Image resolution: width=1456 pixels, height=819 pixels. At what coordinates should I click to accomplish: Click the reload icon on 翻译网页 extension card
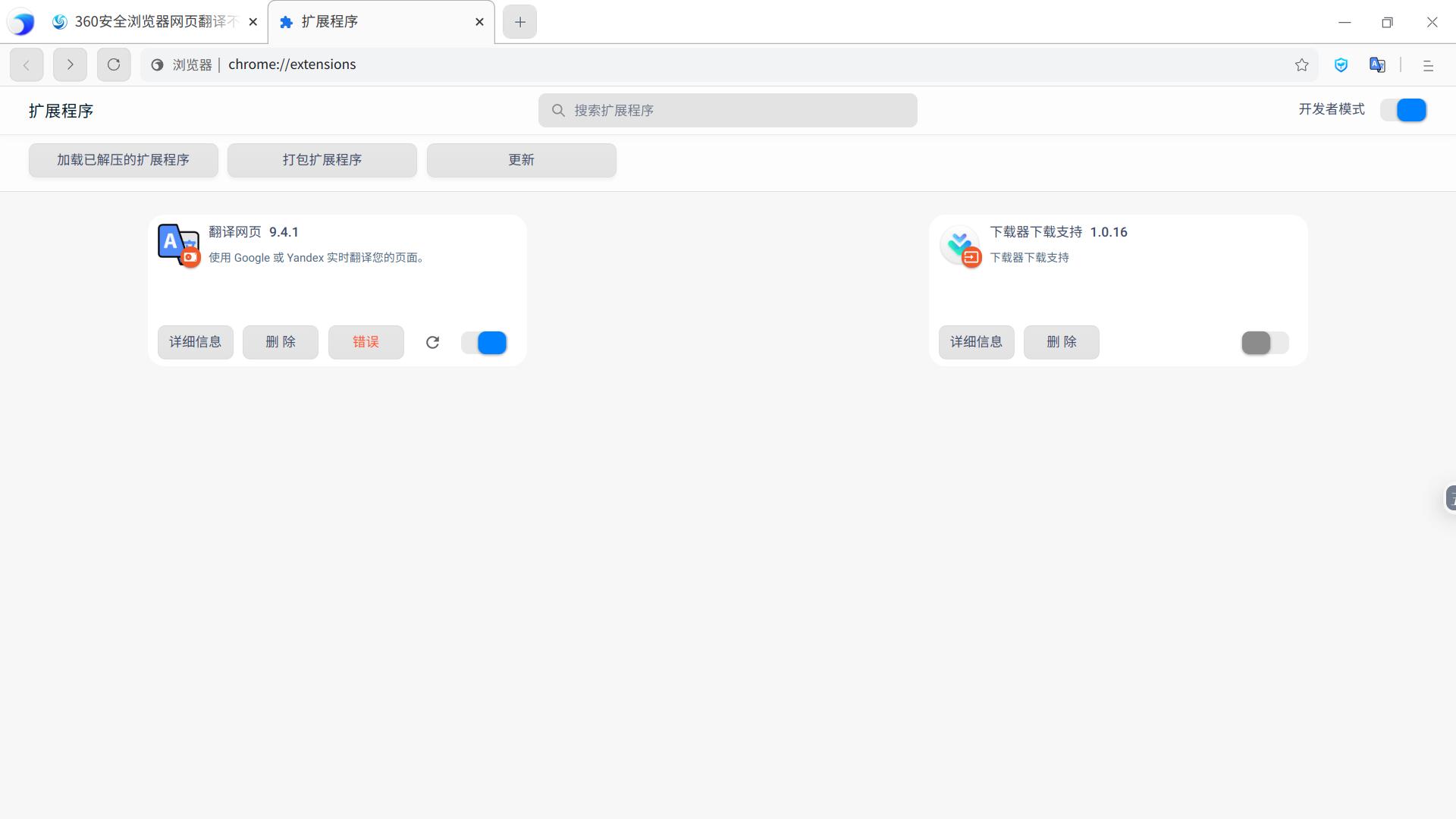(432, 343)
